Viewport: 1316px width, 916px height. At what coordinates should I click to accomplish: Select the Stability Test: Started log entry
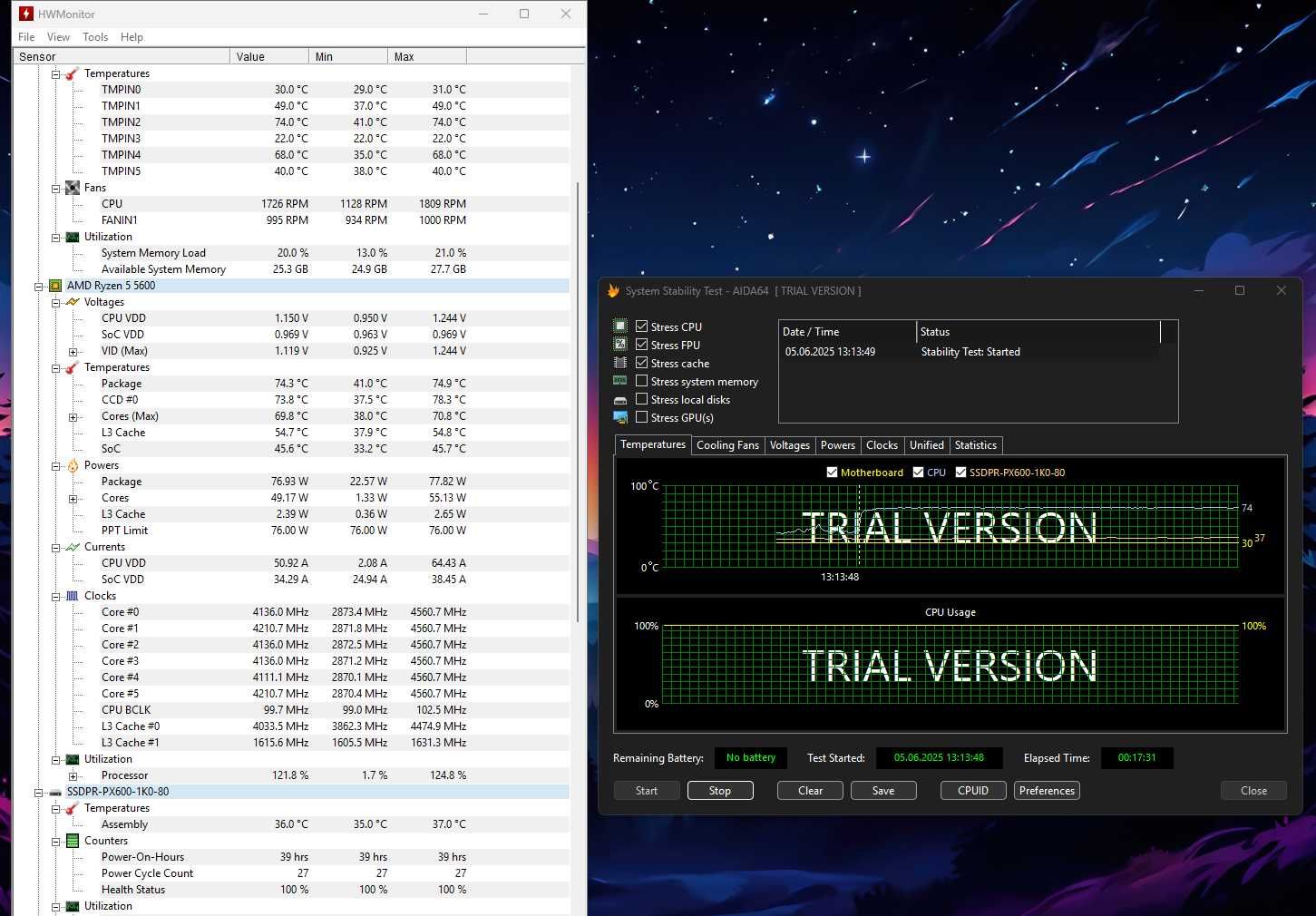(x=970, y=352)
